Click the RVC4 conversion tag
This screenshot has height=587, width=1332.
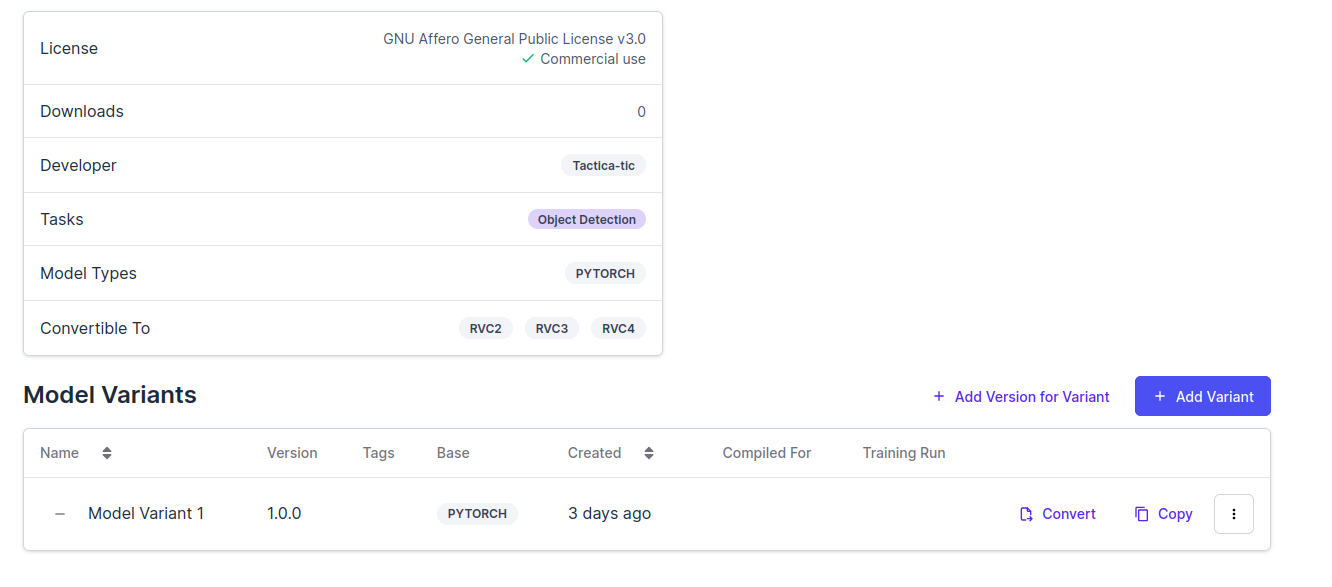pyautogui.click(x=618, y=328)
